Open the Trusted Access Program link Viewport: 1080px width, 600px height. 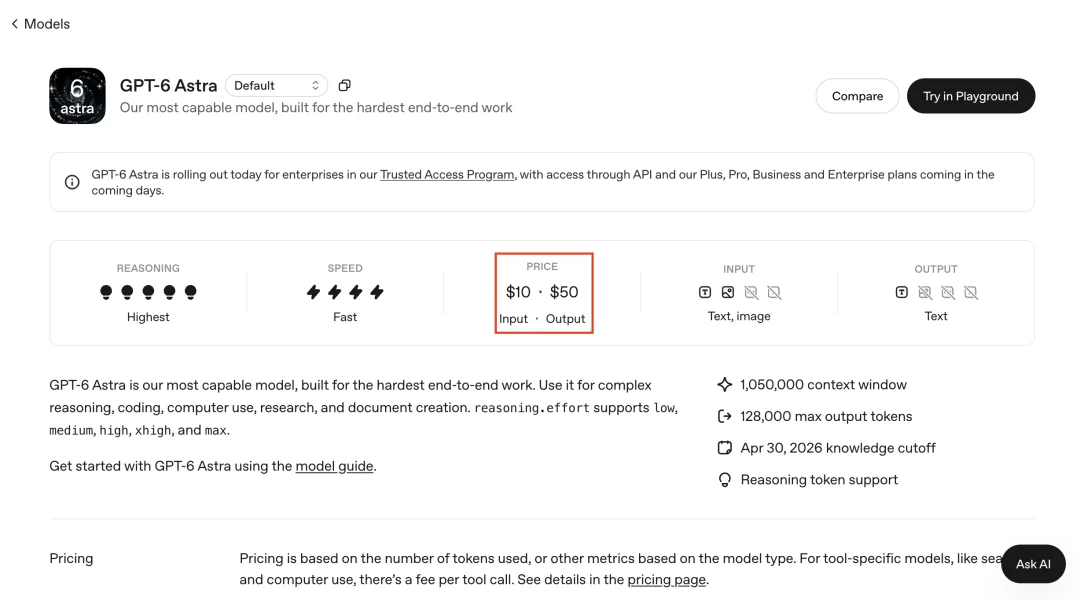447,174
